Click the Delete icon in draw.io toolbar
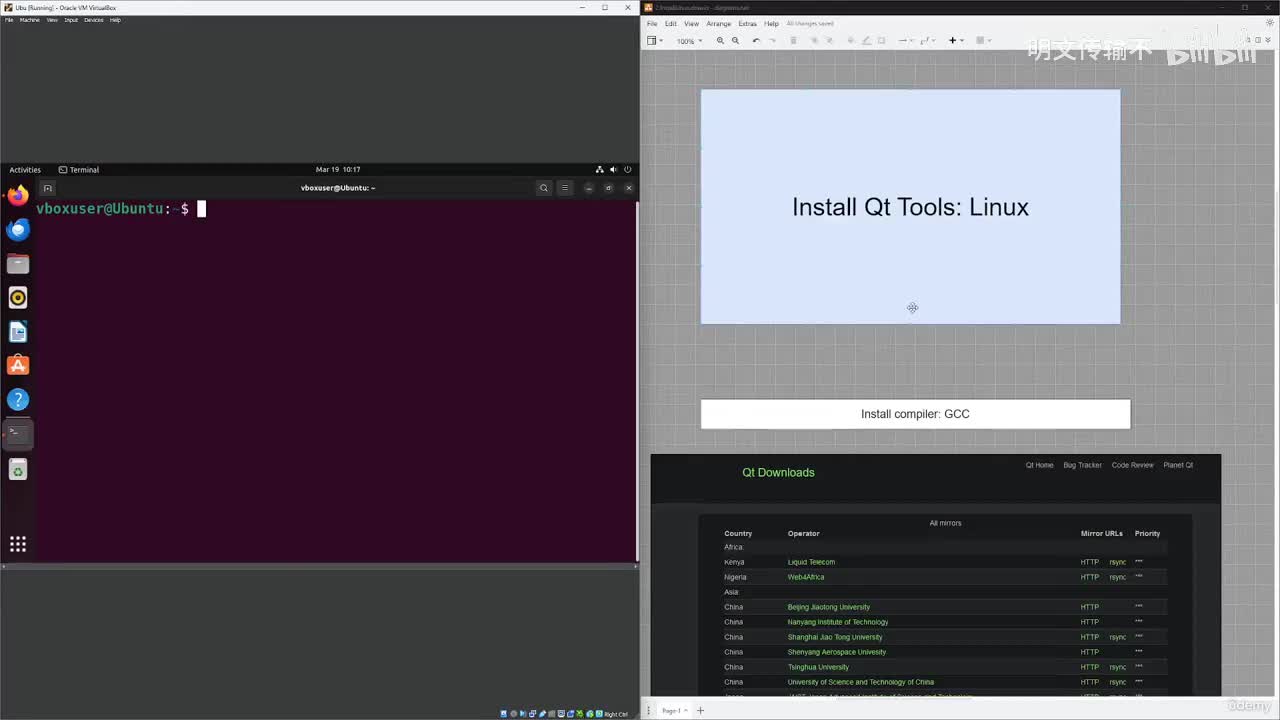This screenshot has width=1280, height=720. coord(794,41)
